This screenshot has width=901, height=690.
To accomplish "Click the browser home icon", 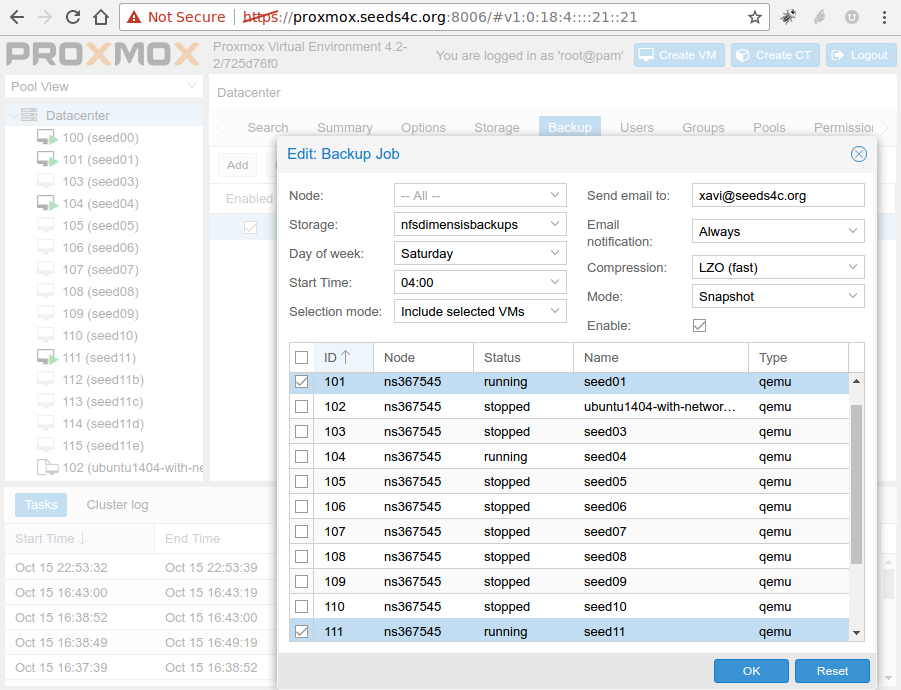I will pos(101,17).
